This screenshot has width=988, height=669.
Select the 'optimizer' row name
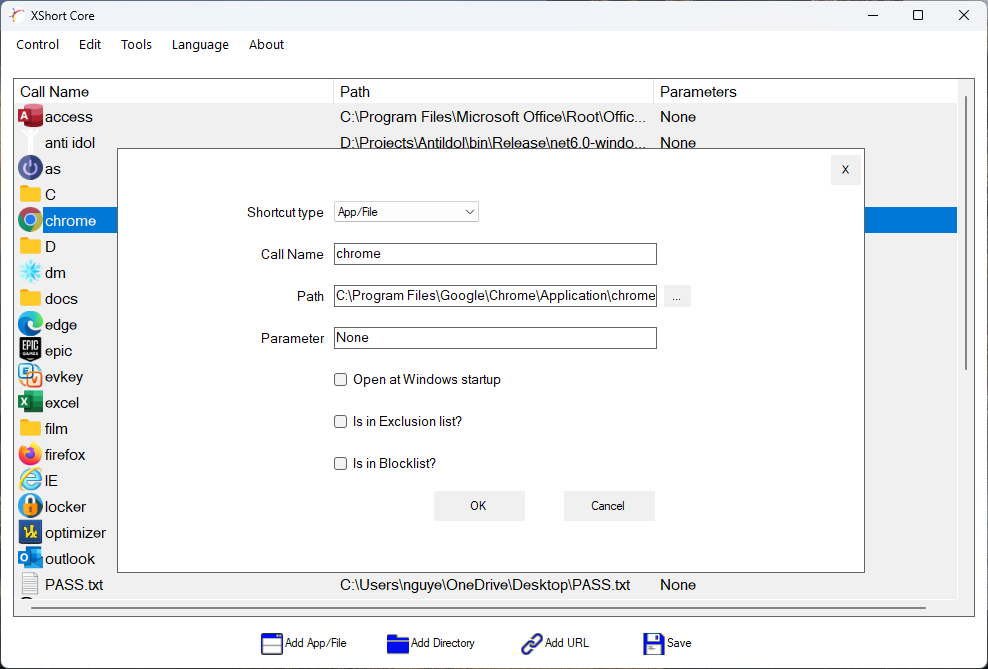tap(76, 533)
